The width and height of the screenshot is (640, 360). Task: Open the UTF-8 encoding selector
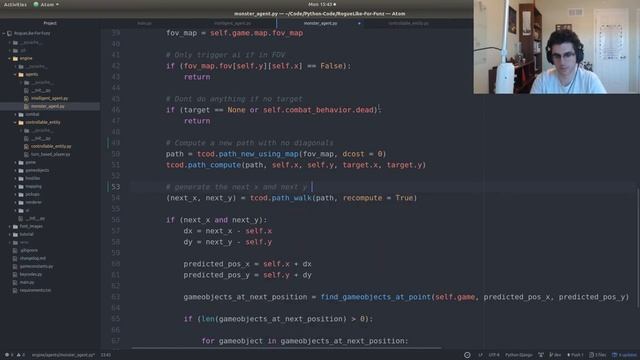[x=494, y=355]
